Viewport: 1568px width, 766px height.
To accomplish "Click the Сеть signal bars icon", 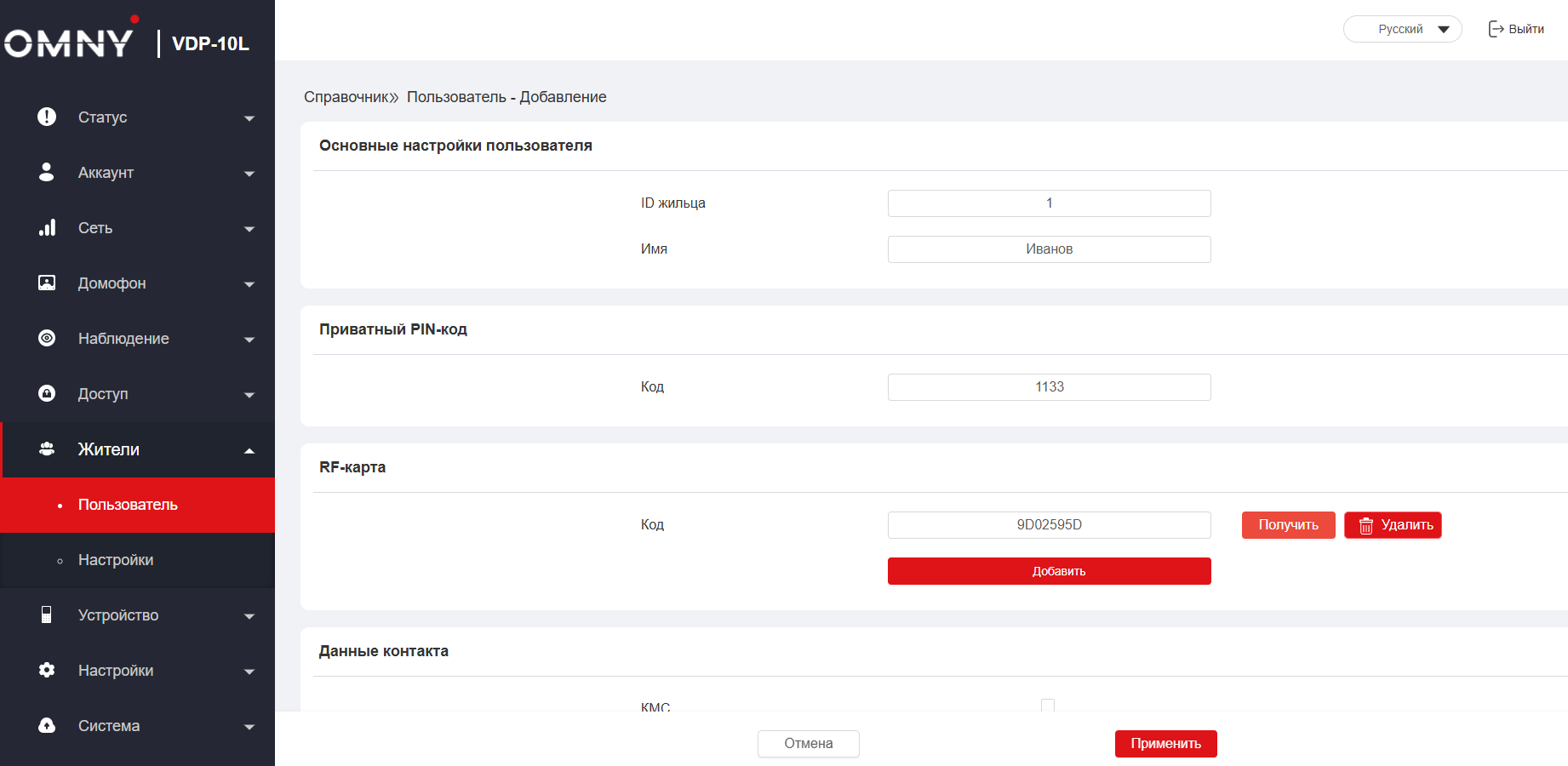I will [x=47, y=227].
